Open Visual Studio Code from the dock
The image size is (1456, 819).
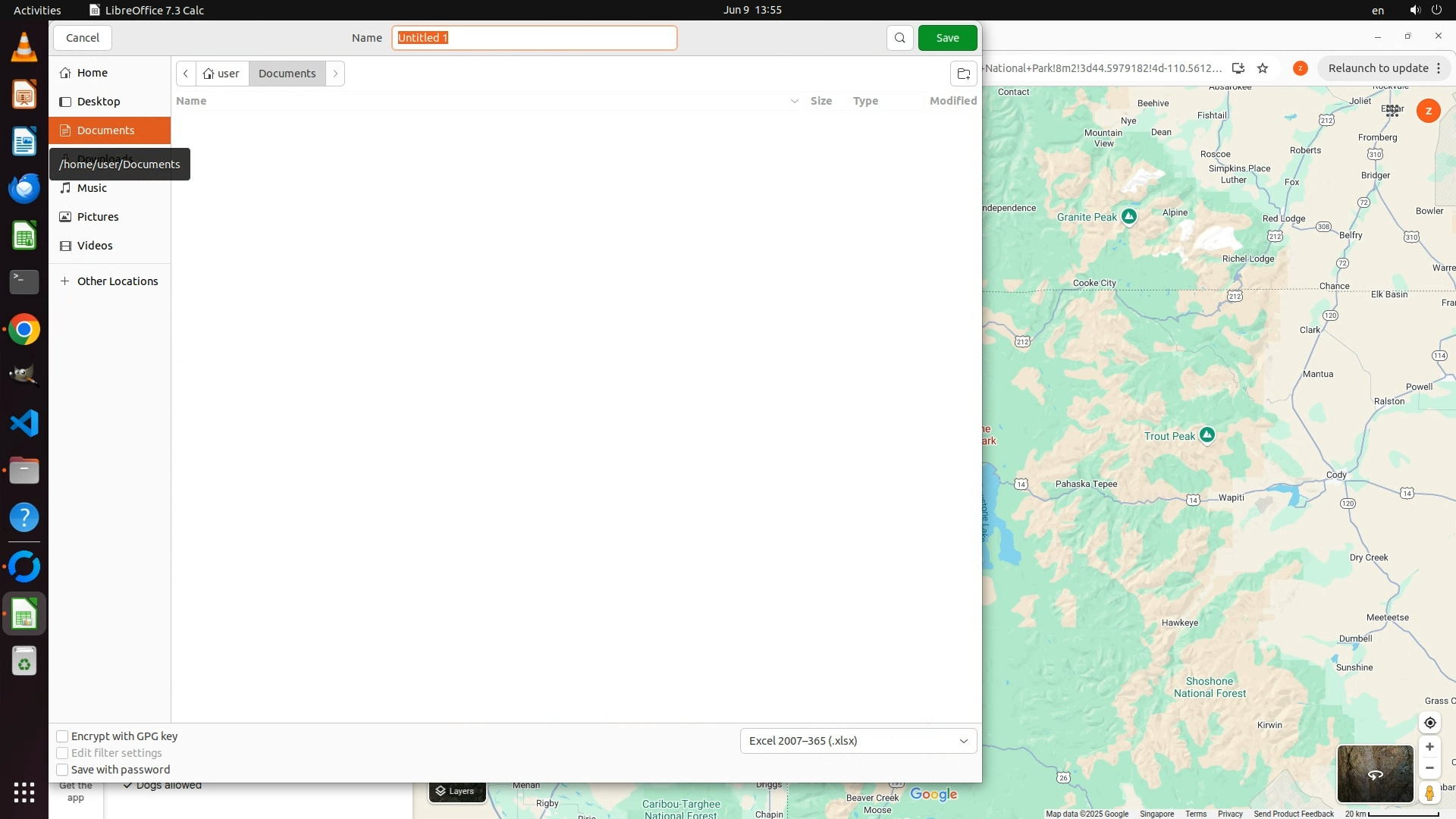point(24,423)
